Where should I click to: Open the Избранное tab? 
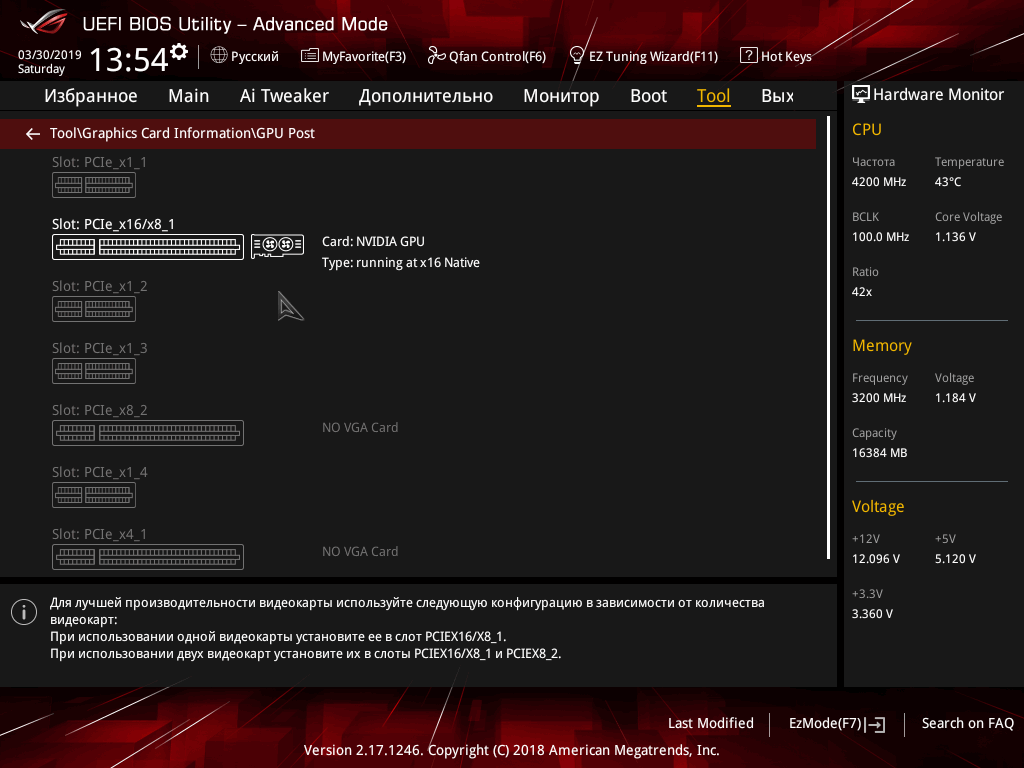point(91,96)
